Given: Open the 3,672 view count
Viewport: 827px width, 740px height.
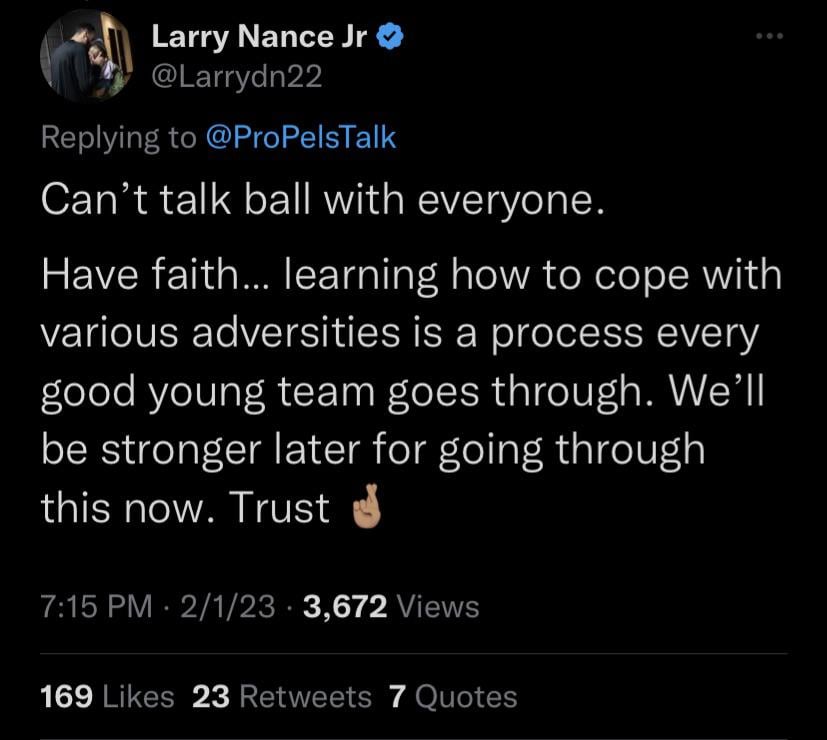Looking at the screenshot, I should [x=343, y=606].
